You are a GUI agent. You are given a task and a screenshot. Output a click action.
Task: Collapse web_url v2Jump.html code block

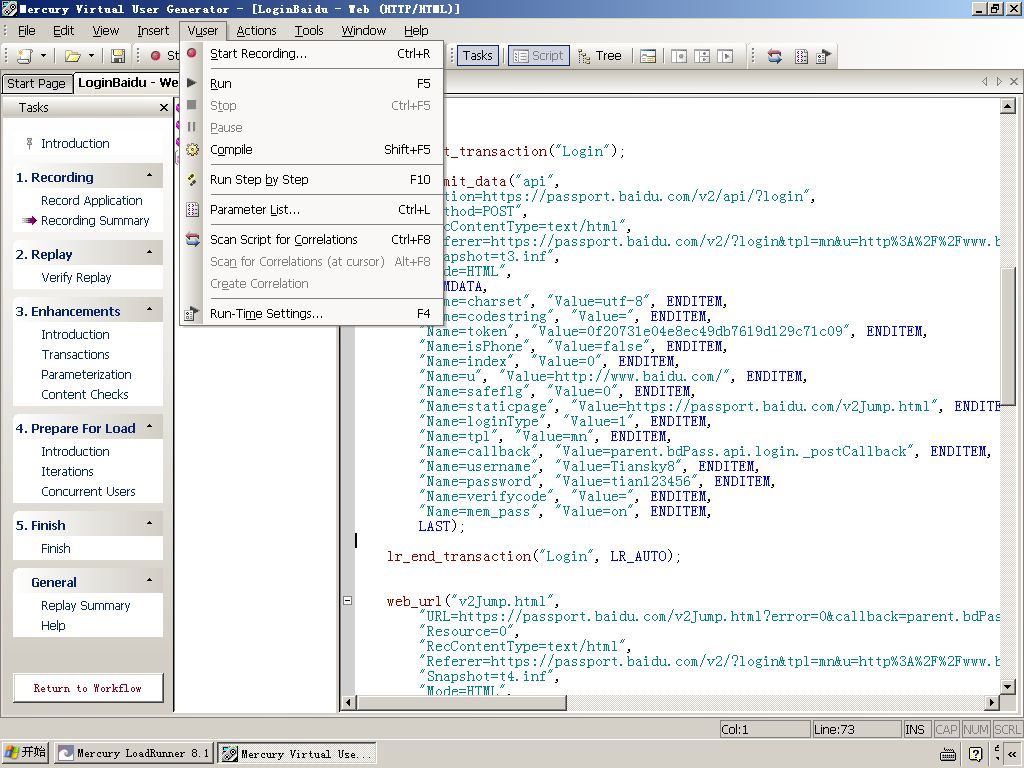[x=347, y=601]
